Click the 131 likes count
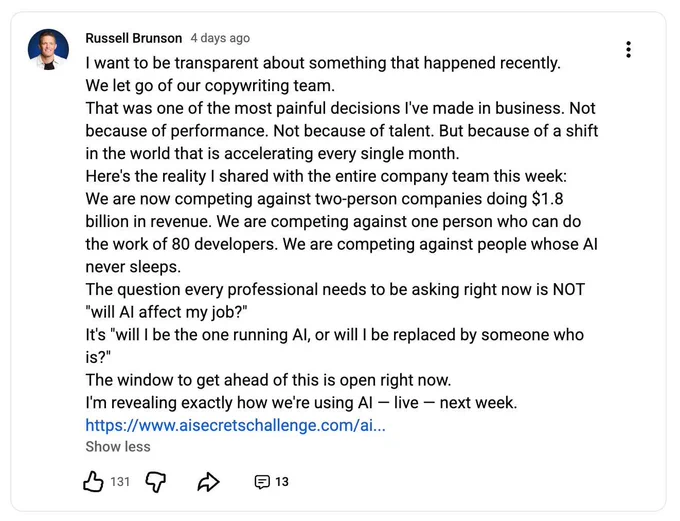 120,482
